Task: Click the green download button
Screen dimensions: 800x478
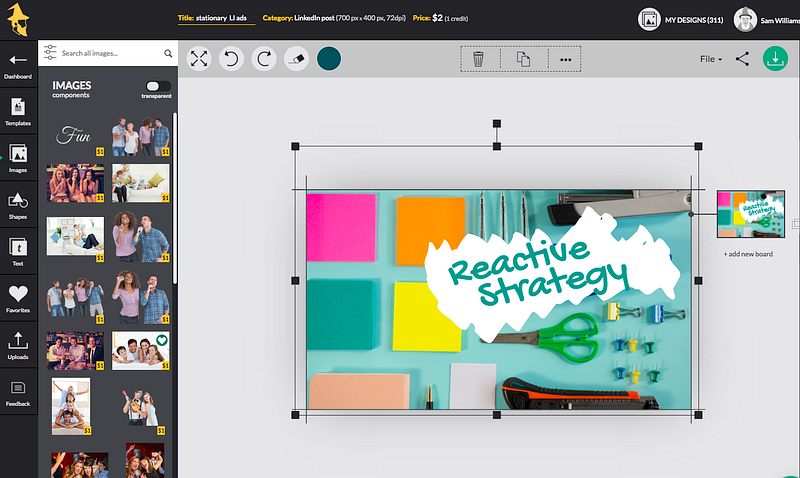Action: click(775, 59)
